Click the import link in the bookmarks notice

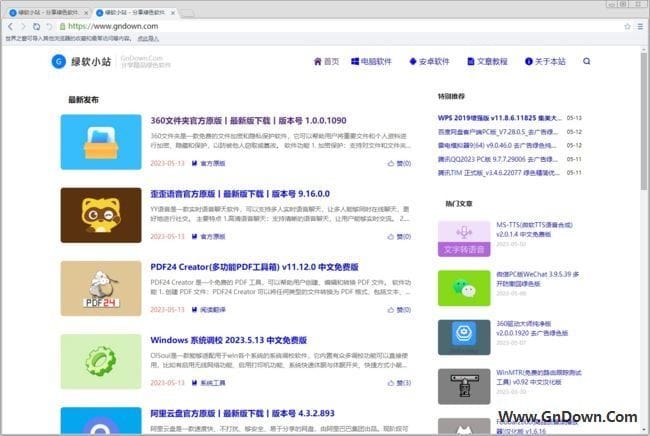click(148, 39)
